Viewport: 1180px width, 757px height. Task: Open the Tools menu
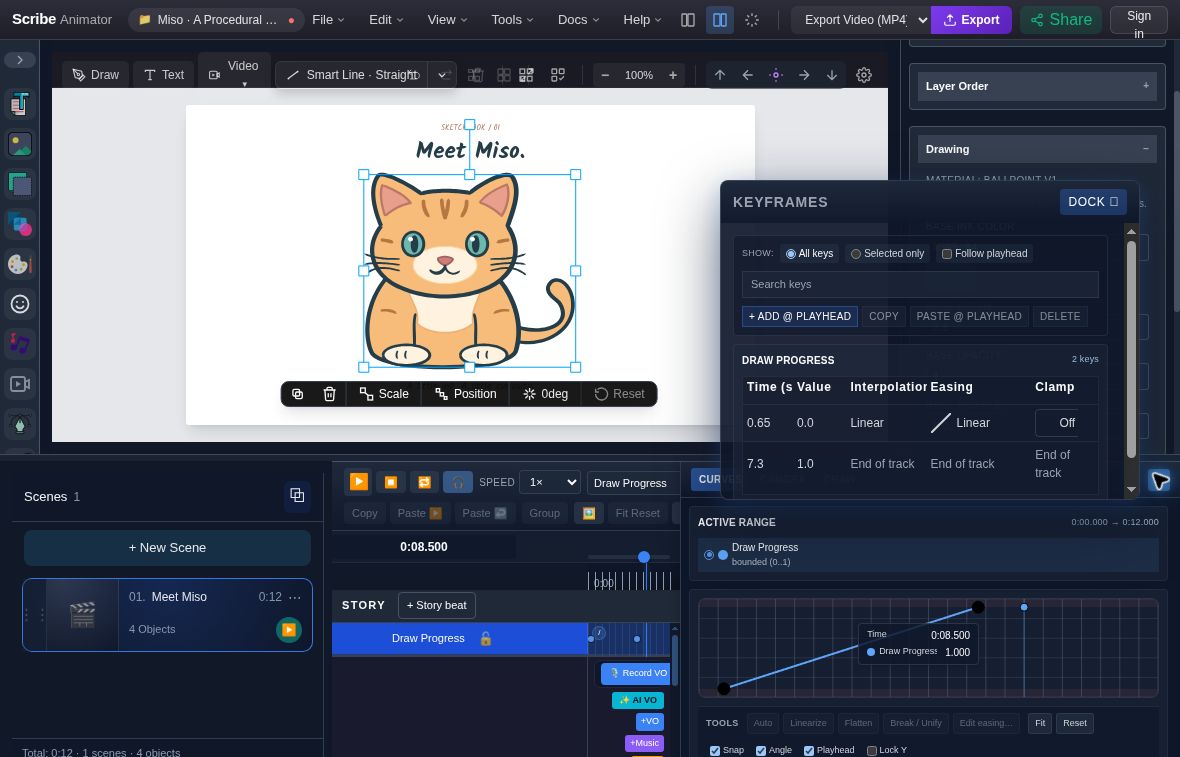coord(512,20)
